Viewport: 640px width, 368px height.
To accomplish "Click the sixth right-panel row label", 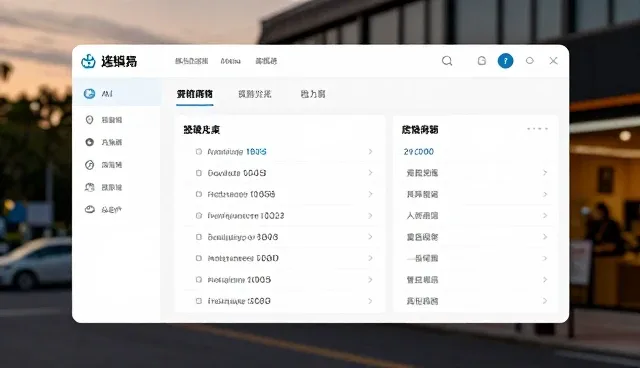I will point(422,279).
